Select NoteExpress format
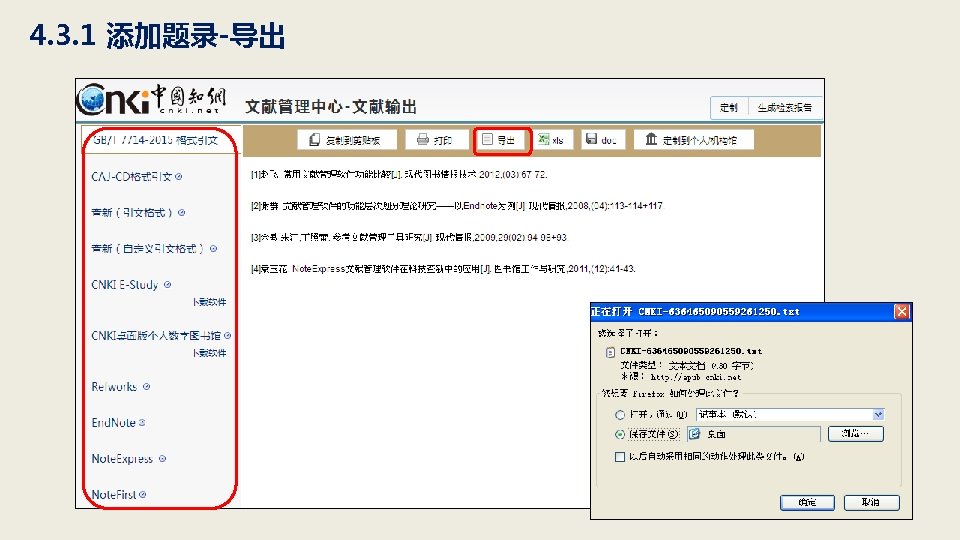This screenshot has height=540, width=960. [122, 459]
